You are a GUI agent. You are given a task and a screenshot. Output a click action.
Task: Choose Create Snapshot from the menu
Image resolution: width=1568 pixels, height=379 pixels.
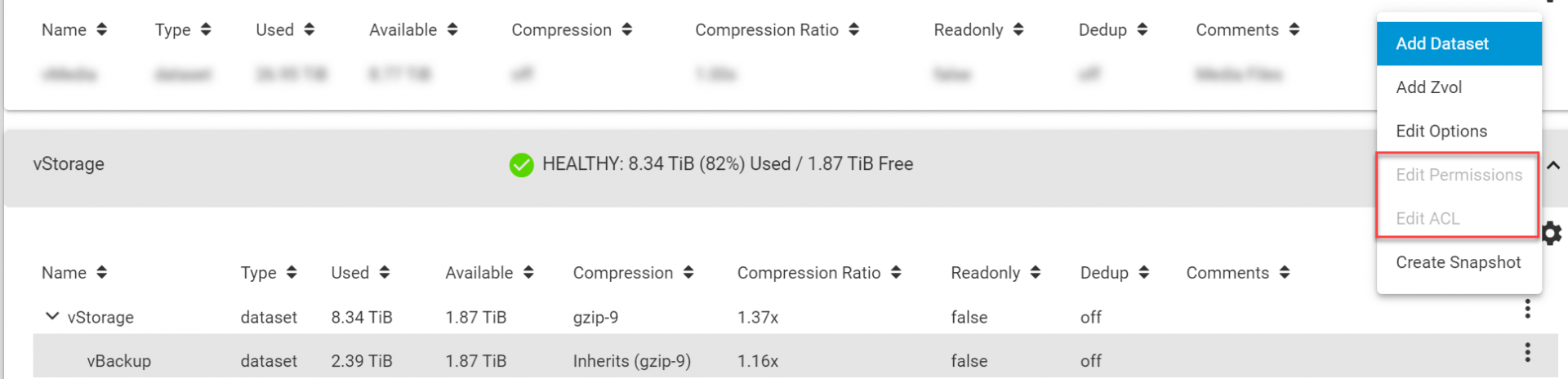pos(1459,262)
